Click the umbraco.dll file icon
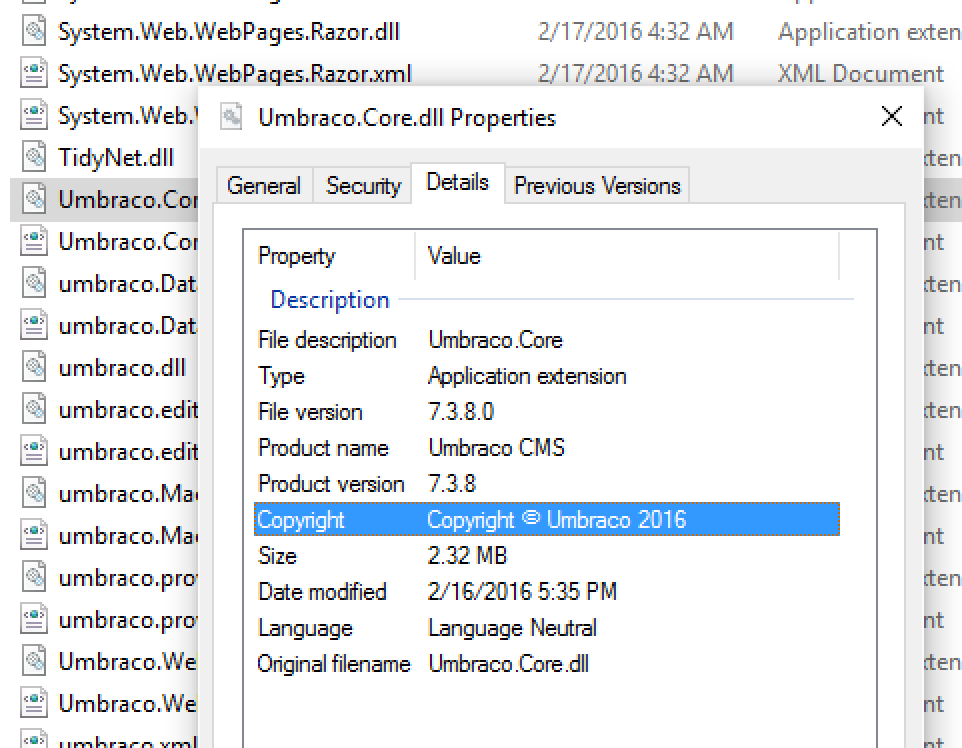 [x=34, y=367]
